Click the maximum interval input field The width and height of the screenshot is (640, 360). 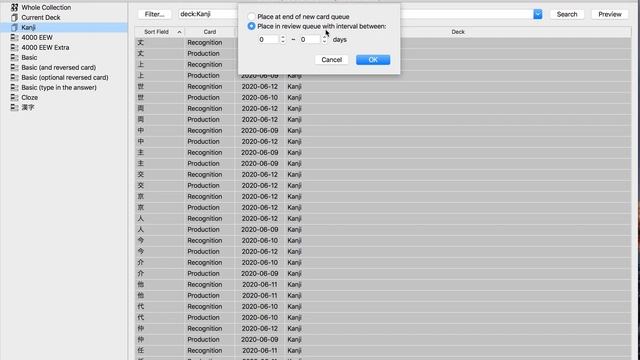310,40
